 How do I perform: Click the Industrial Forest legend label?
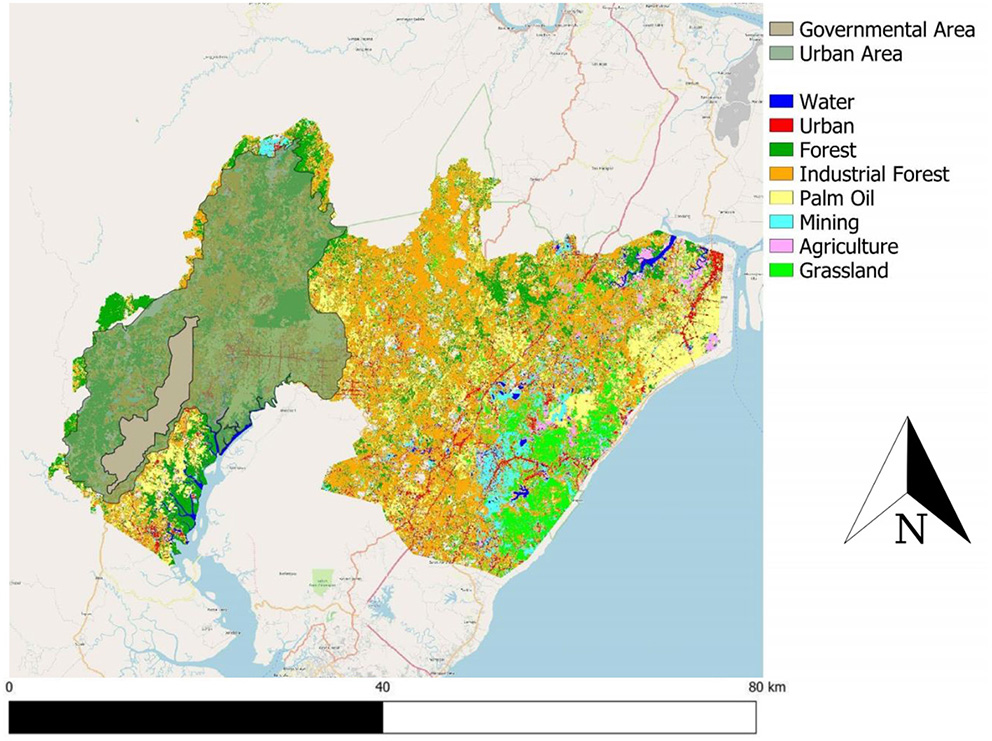(874, 175)
